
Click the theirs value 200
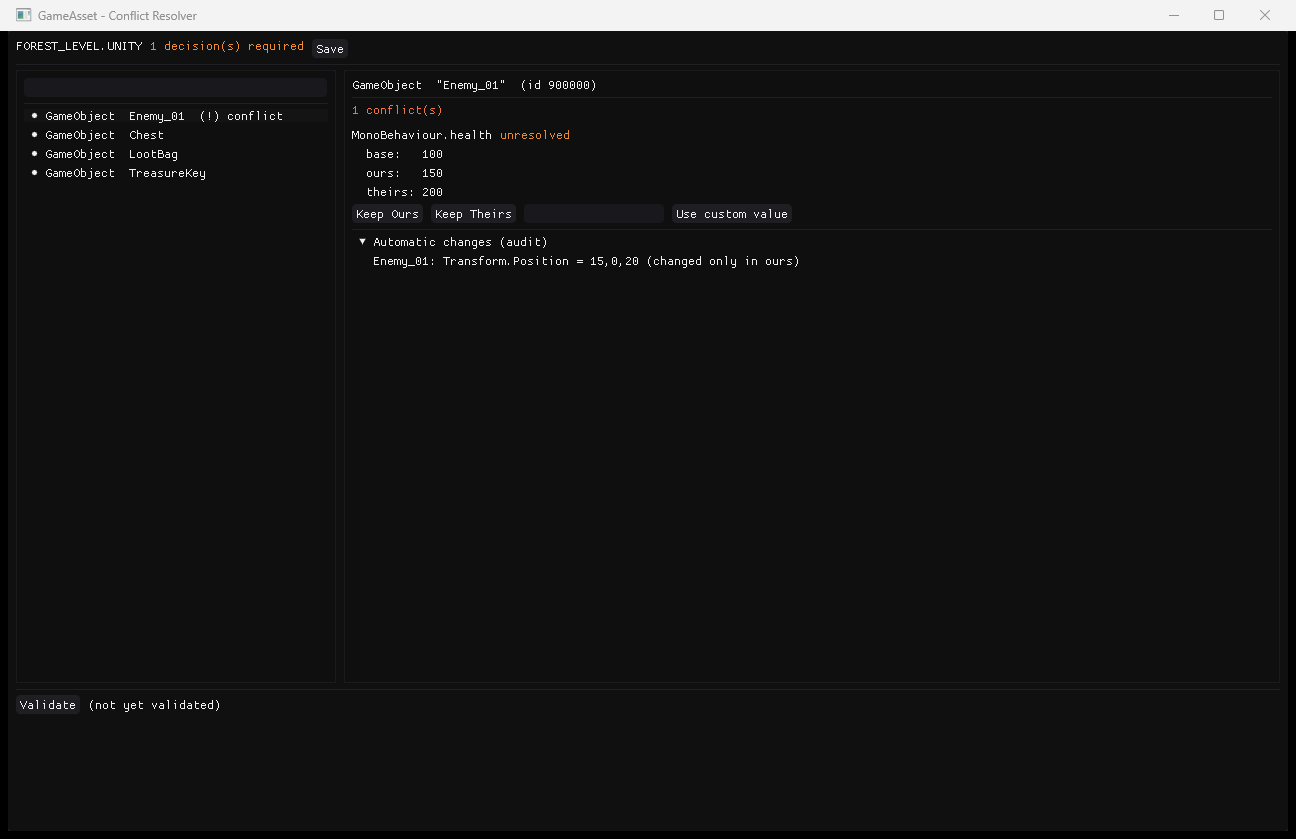click(x=432, y=193)
